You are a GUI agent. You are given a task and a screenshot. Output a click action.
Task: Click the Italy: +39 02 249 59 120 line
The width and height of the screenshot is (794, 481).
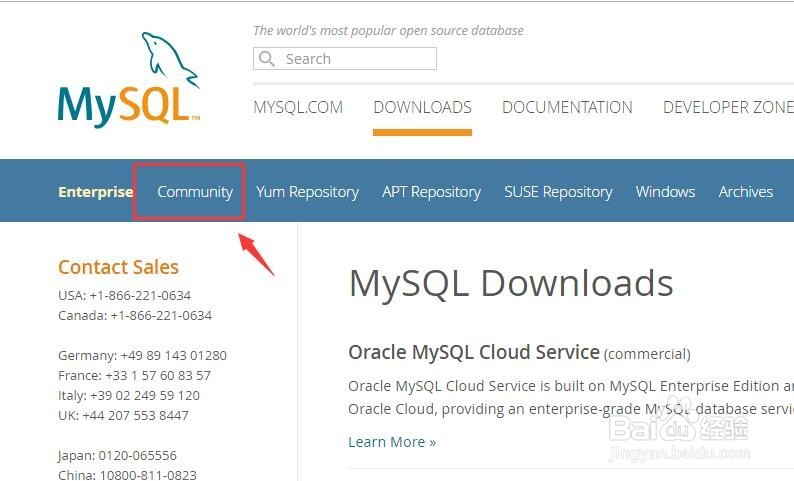(129, 395)
